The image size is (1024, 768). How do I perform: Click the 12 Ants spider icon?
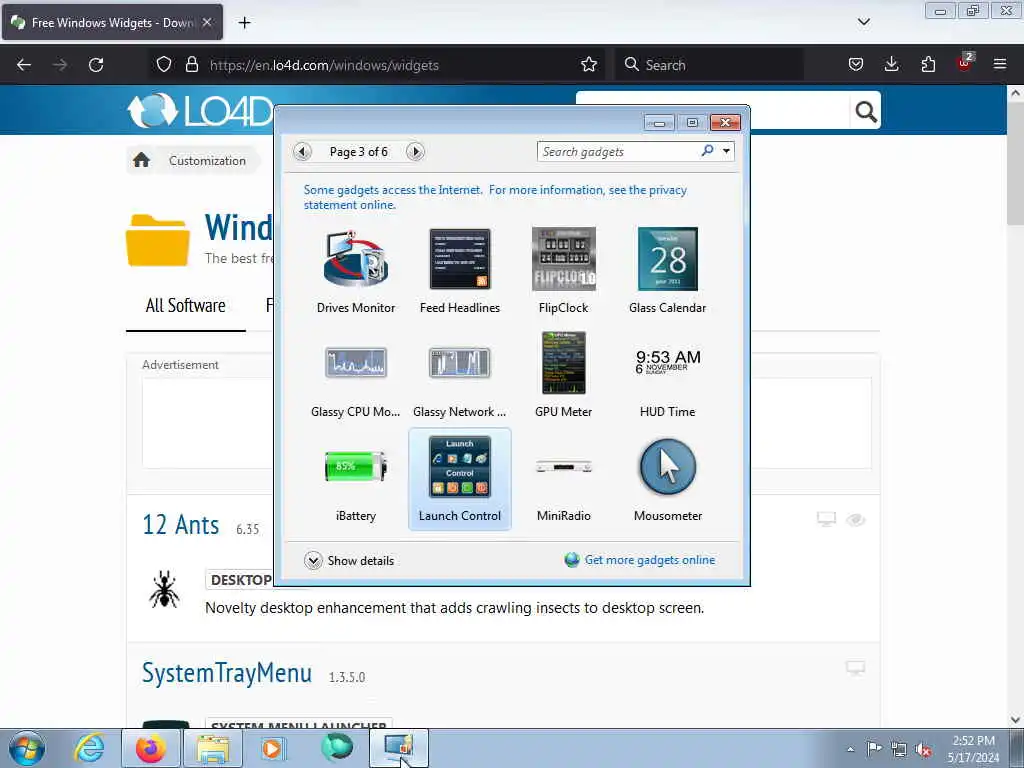(x=164, y=588)
